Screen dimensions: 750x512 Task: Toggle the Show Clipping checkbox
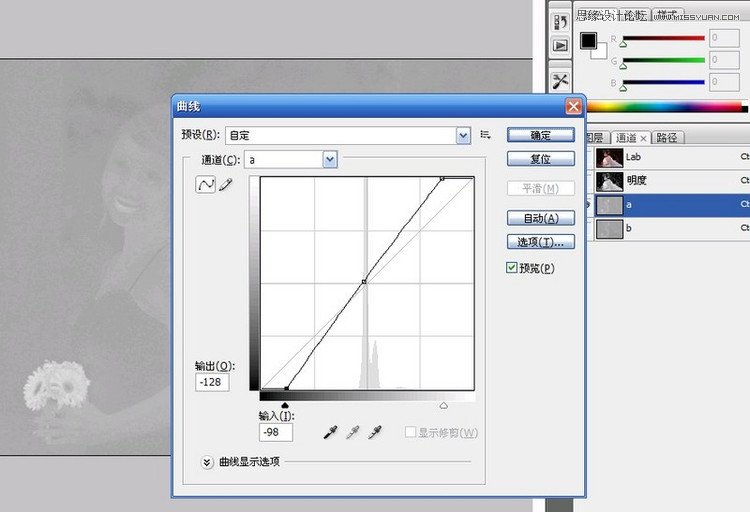410,432
